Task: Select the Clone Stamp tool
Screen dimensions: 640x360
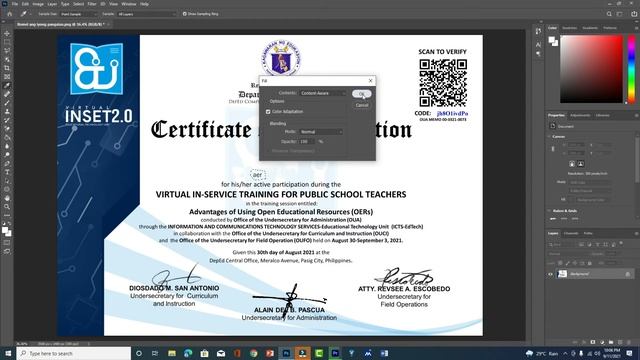Action: point(7,111)
